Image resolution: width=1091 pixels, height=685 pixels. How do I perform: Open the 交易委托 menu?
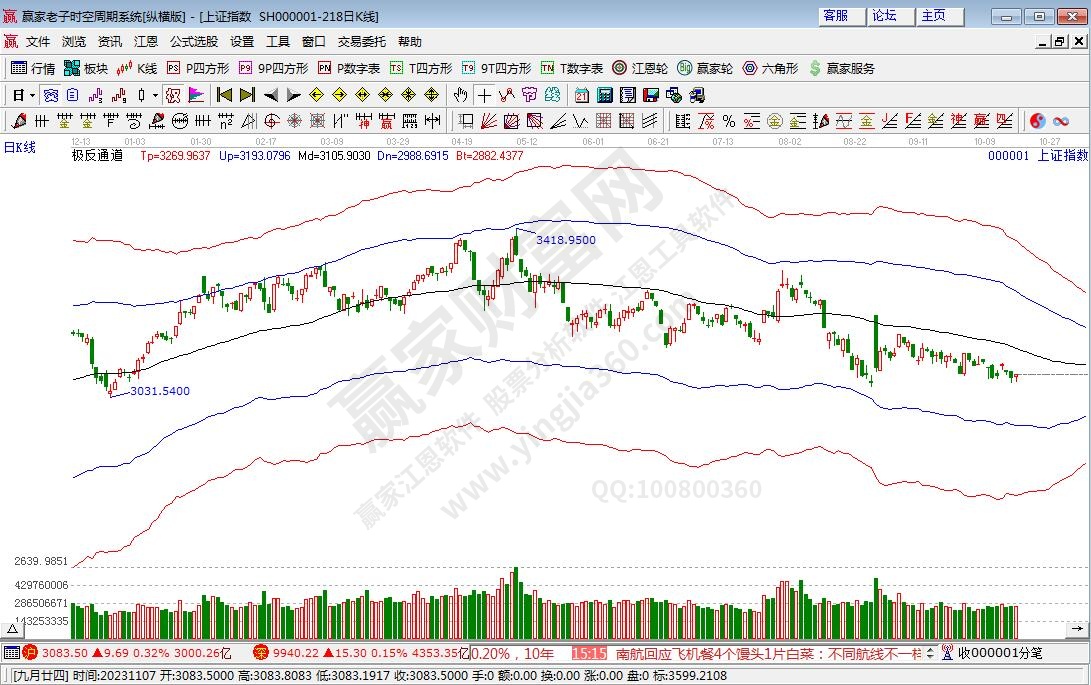[x=361, y=41]
